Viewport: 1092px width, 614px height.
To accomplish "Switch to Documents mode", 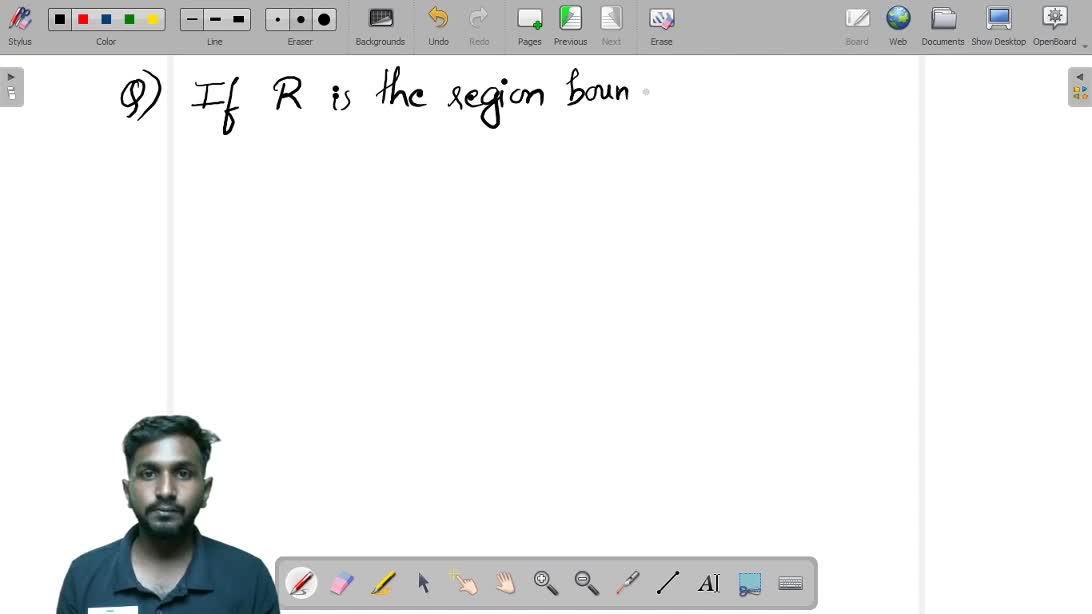I will 943,25.
